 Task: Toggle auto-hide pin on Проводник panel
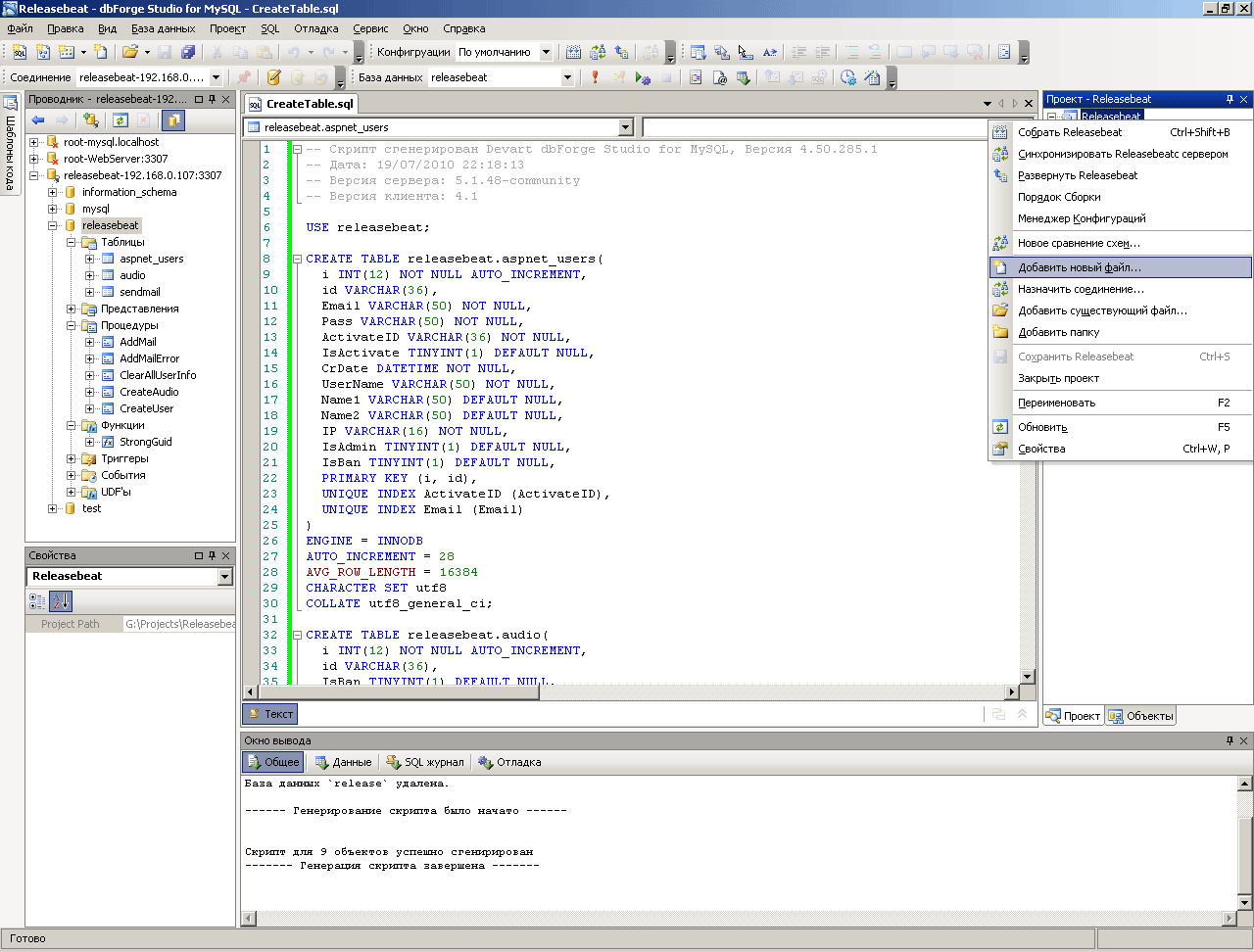point(212,99)
